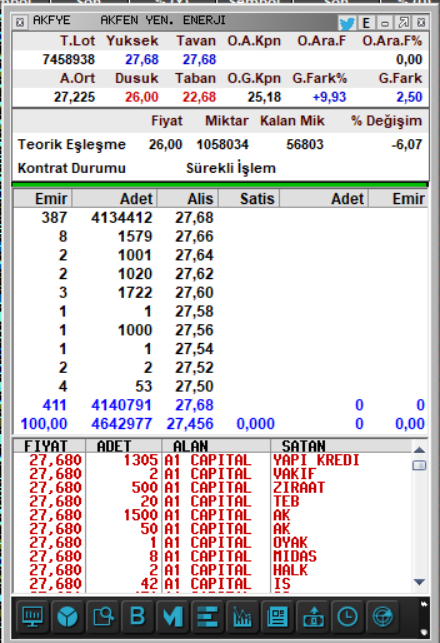440x643 pixels.
Task: Select the trade row sold by MIDAS
Action: point(212,556)
